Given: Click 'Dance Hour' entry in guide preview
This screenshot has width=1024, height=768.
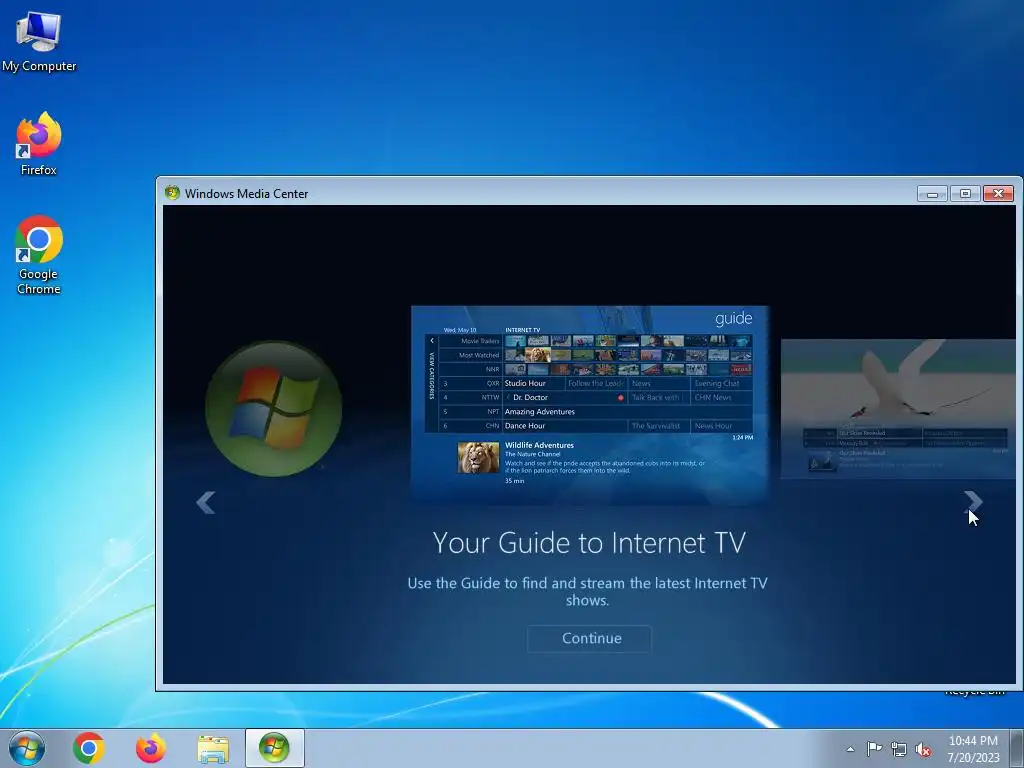Looking at the screenshot, I should [525, 426].
